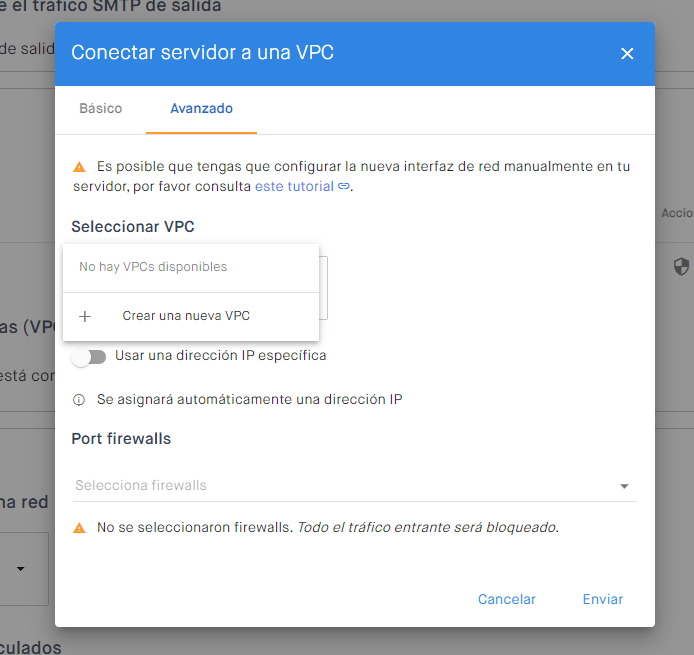The width and height of the screenshot is (694, 655).
Task: Expand the firewalls dropdown arrow
Action: pos(624,486)
